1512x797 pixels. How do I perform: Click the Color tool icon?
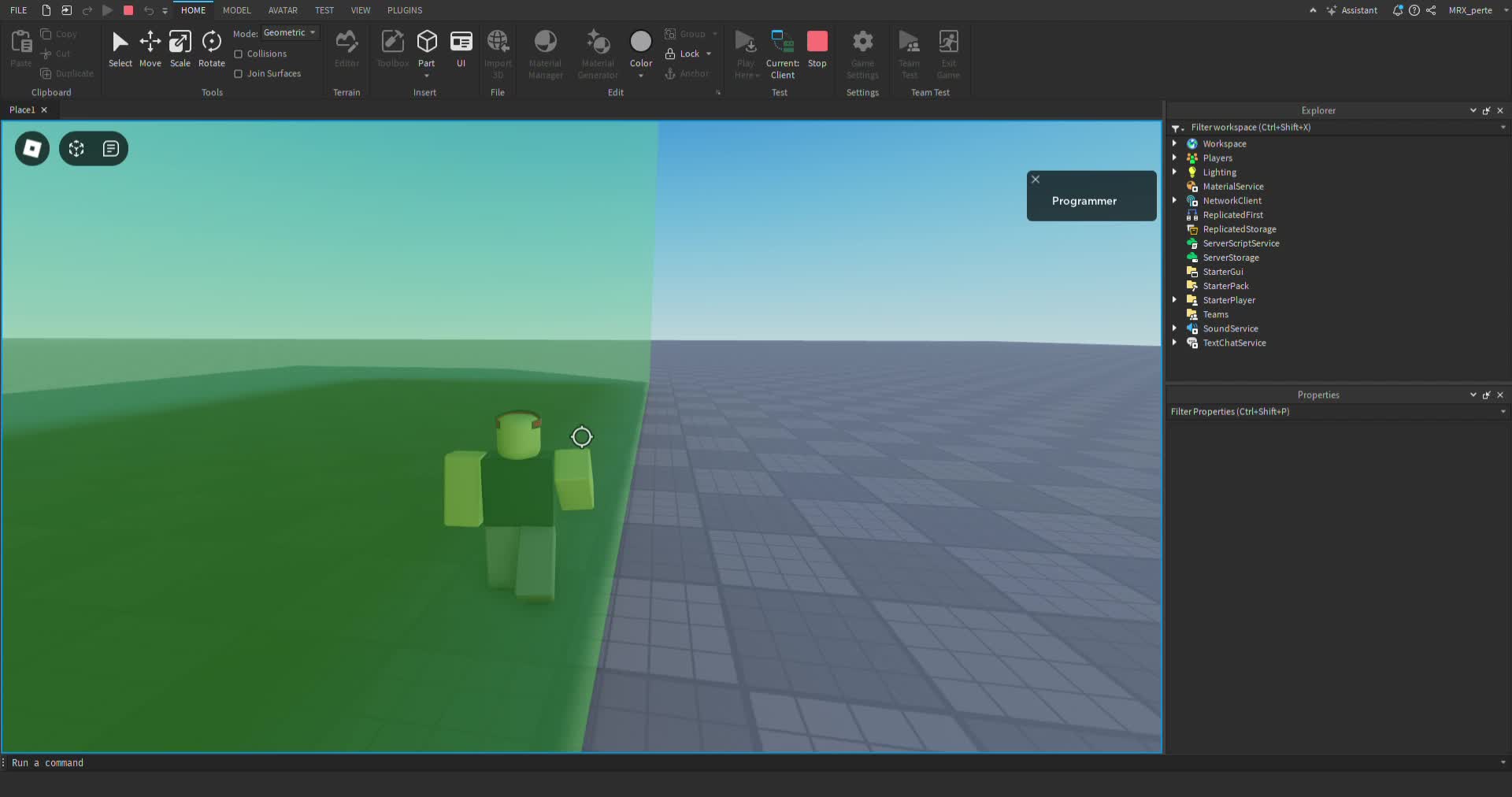[x=641, y=41]
